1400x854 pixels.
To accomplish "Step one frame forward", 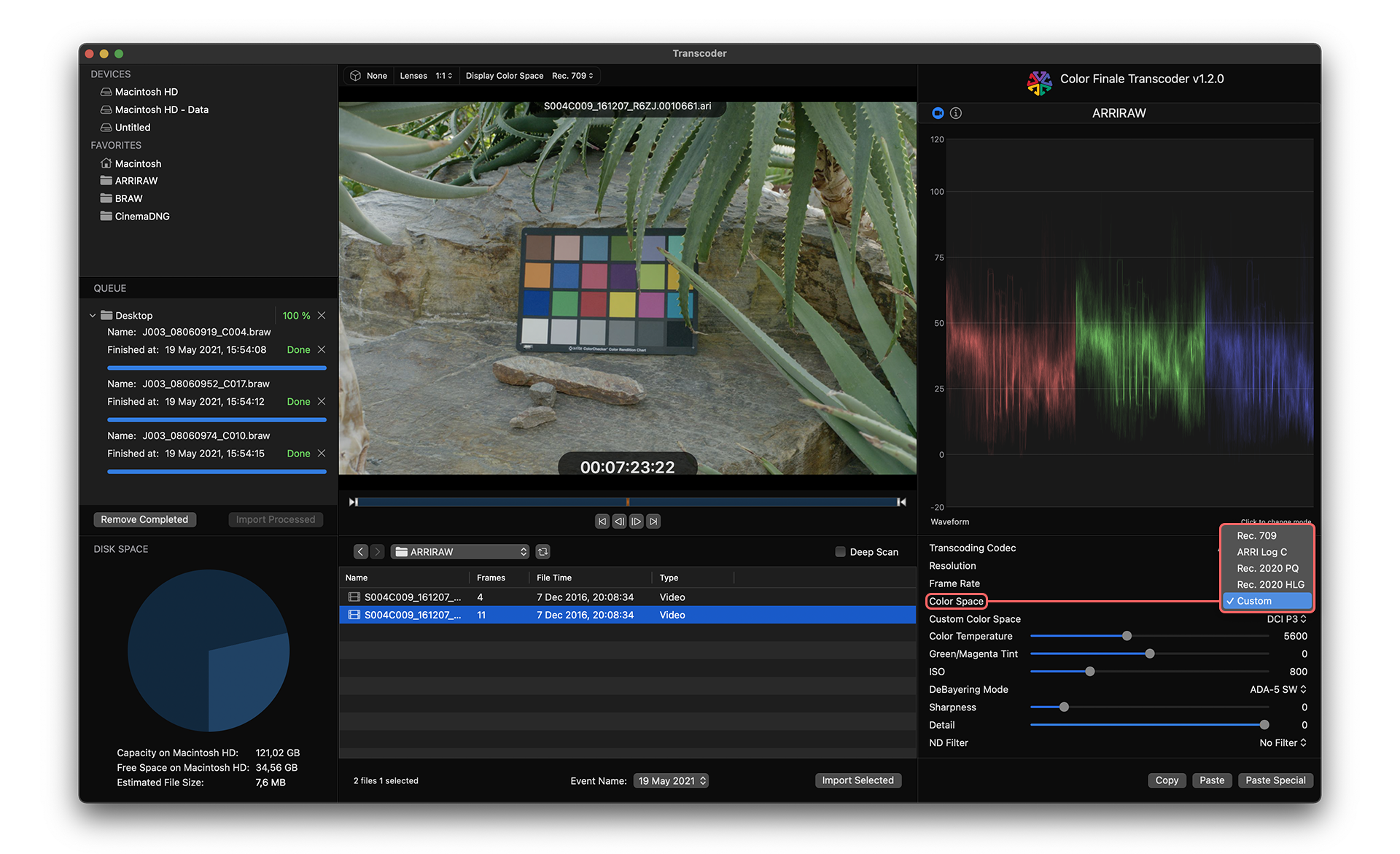I will [637, 521].
